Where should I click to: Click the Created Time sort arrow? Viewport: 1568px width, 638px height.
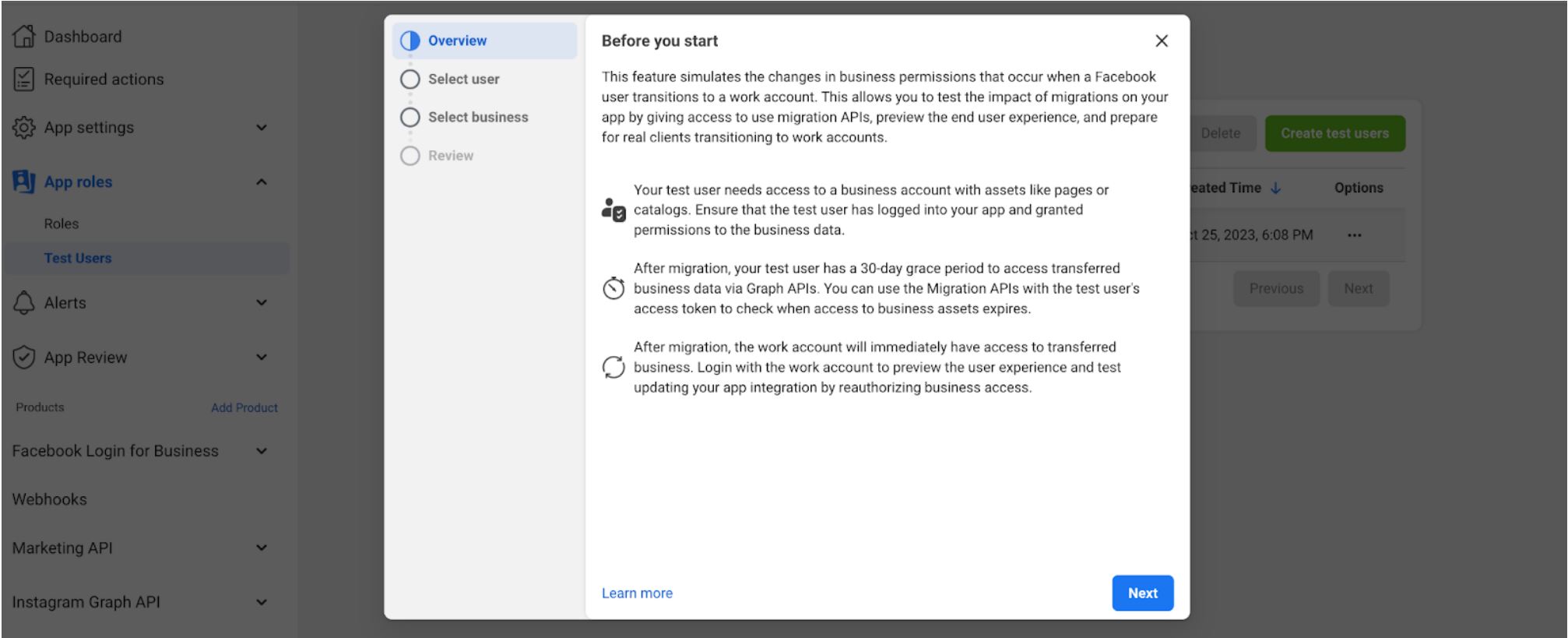[1275, 188]
